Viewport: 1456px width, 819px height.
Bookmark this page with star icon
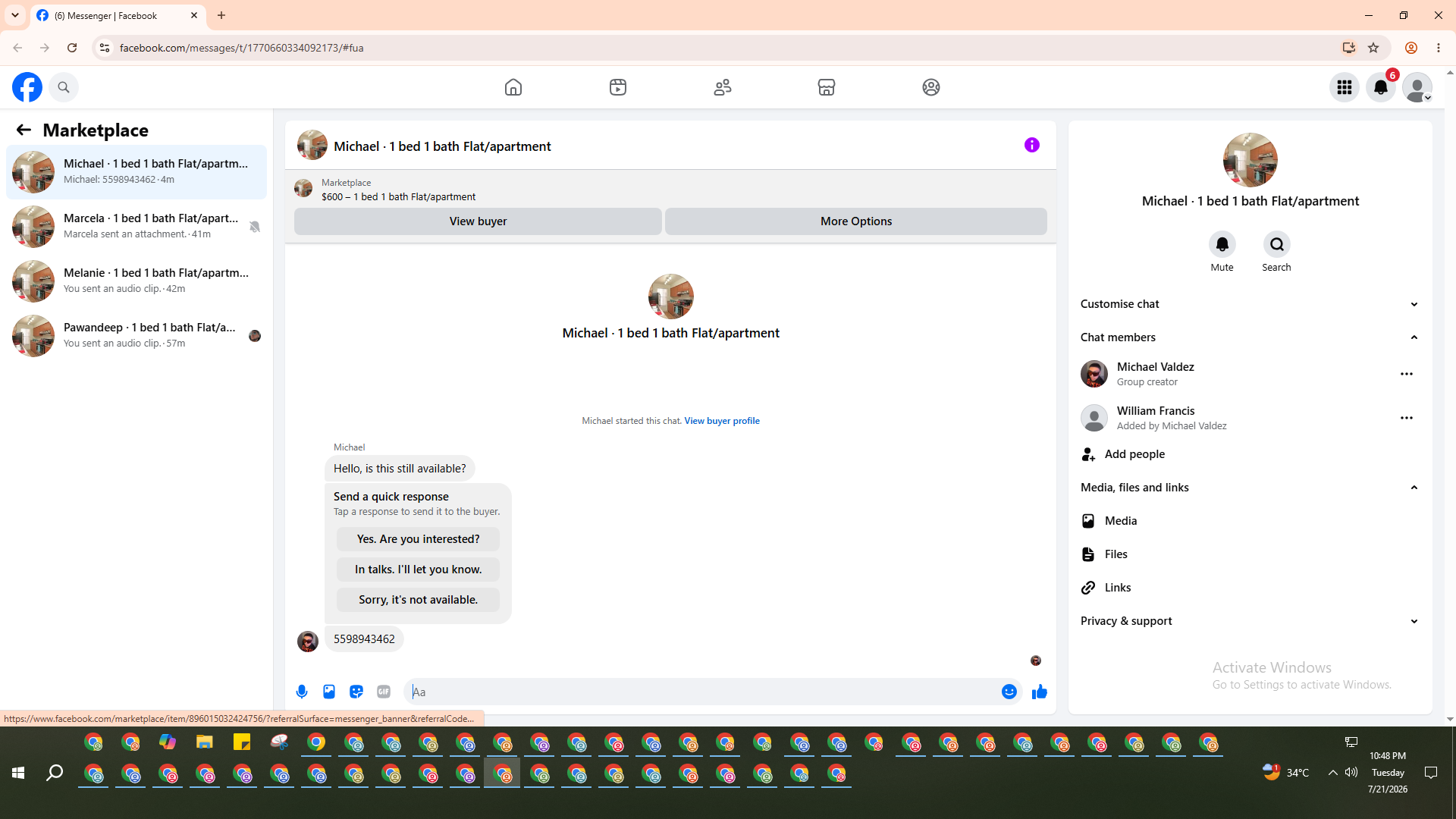point(1373,48)
